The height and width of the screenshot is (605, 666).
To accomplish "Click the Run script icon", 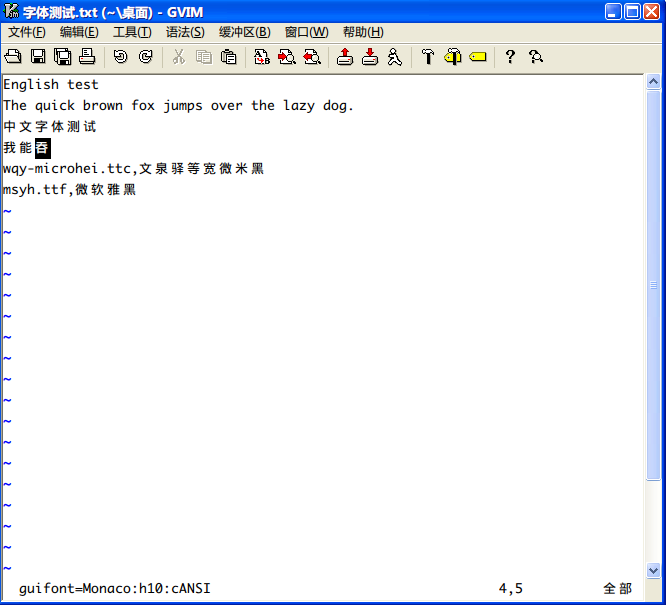I will pos(395,57).
